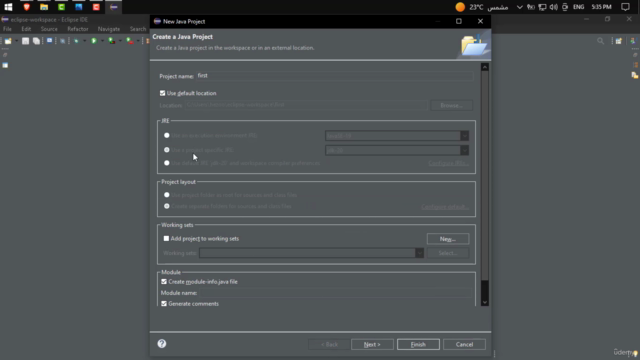Click the green Run icon in Eclipse toolbar
The width and height of the screenshot is (640, 360).
tap(94, 41)
